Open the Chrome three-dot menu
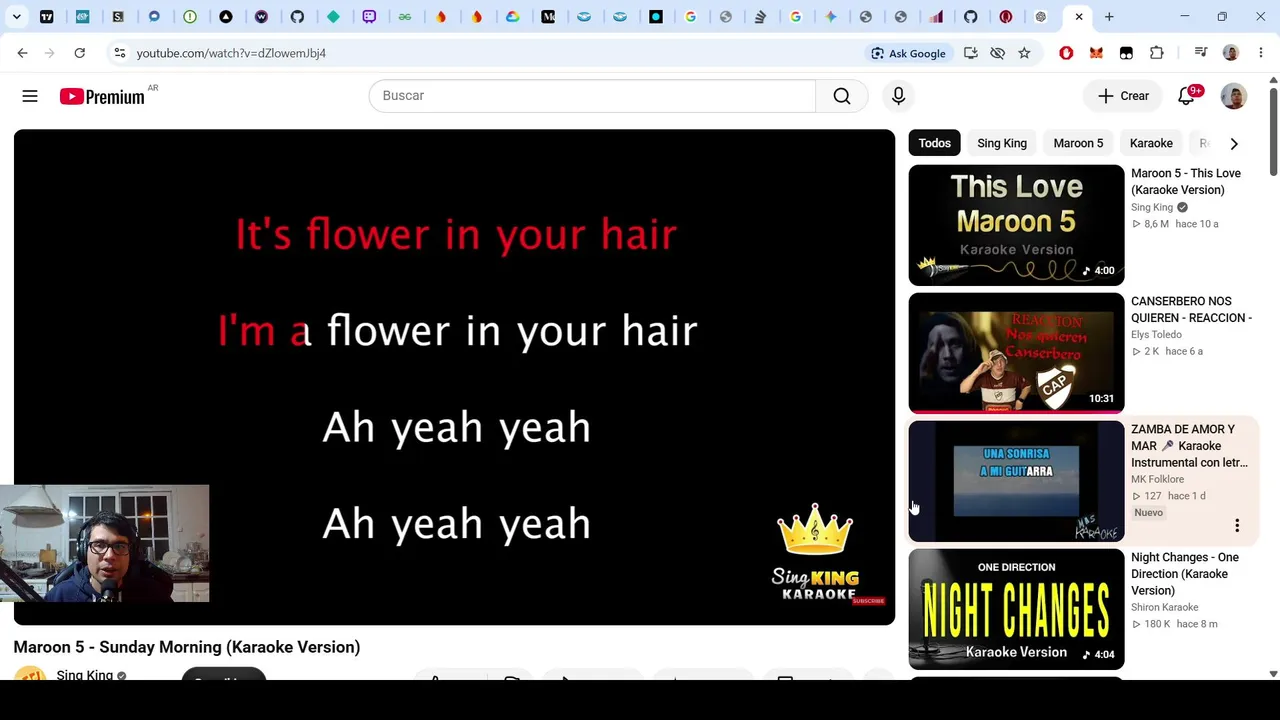This screenshot has width=1280, height=720. 1261,53
